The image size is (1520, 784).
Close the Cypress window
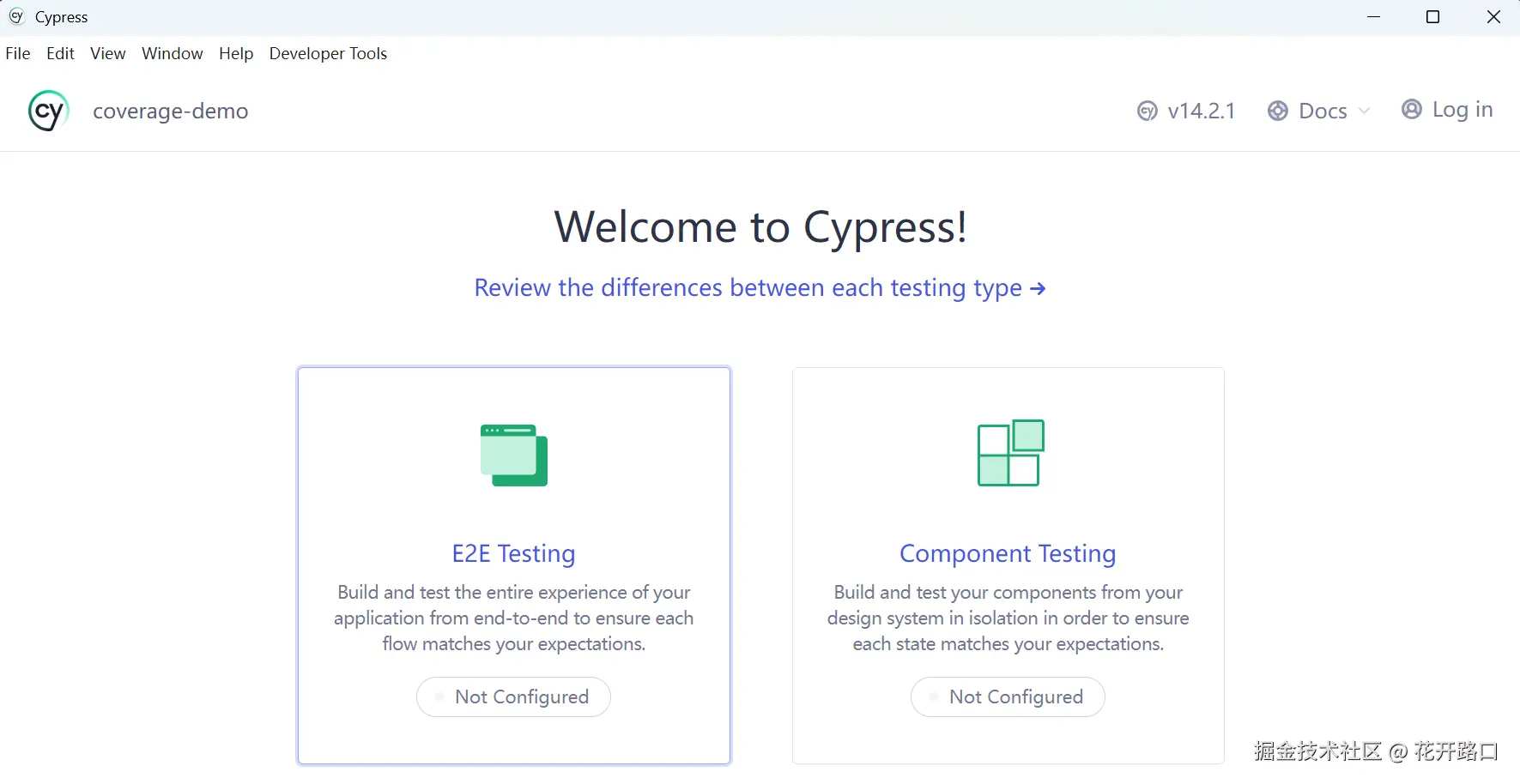tap(1493, 17)
